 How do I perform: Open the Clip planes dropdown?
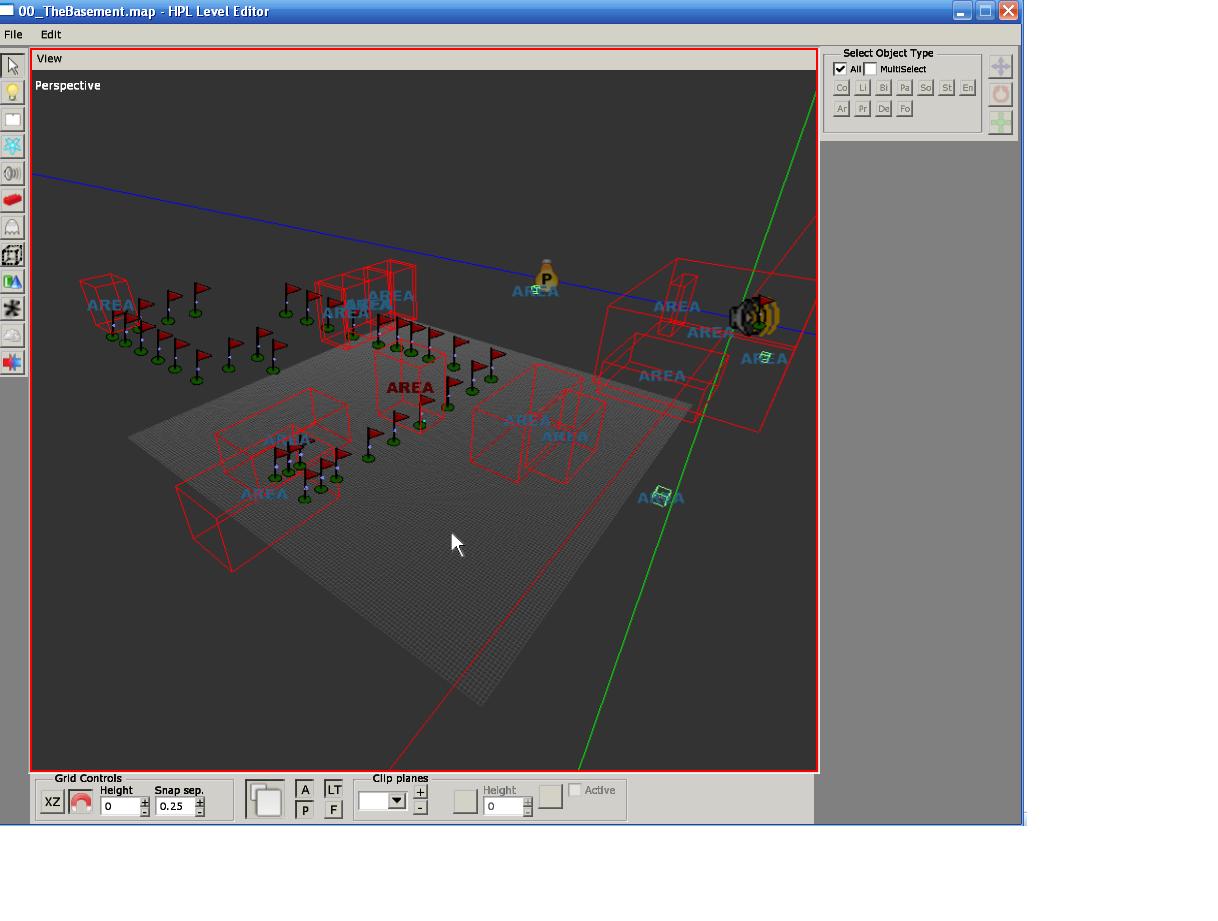coord(397,800)
